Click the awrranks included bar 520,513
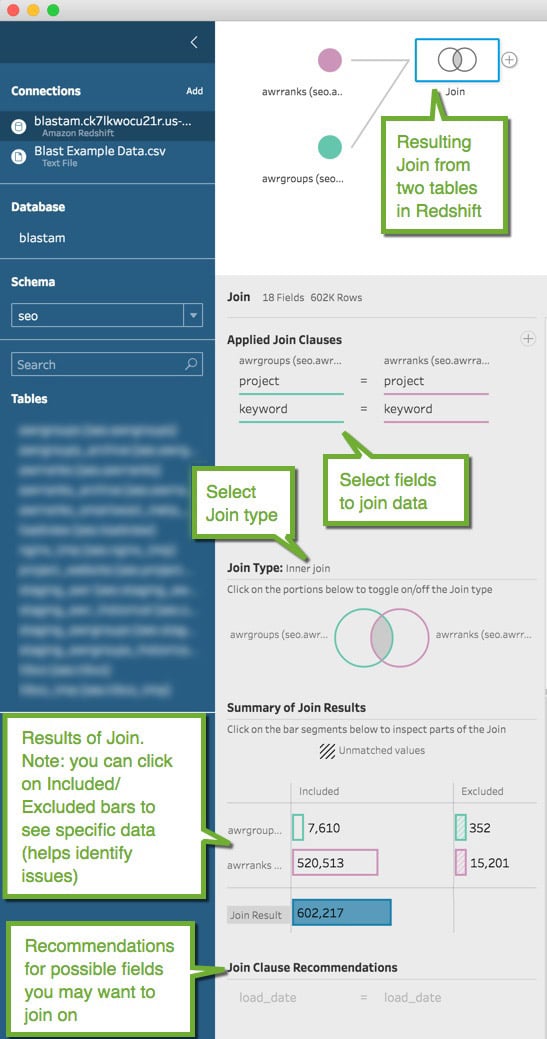 tap(335, 863)
